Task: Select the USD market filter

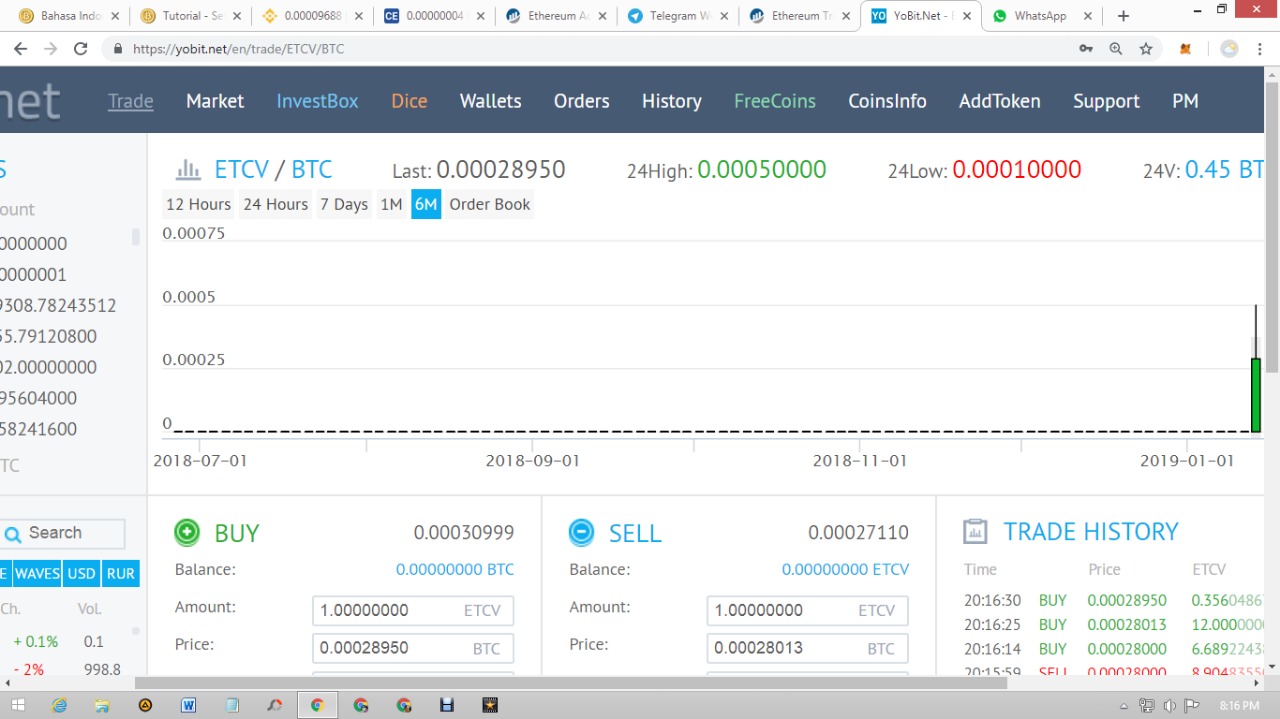Action: pyautogui.click(x=81, y=574)
